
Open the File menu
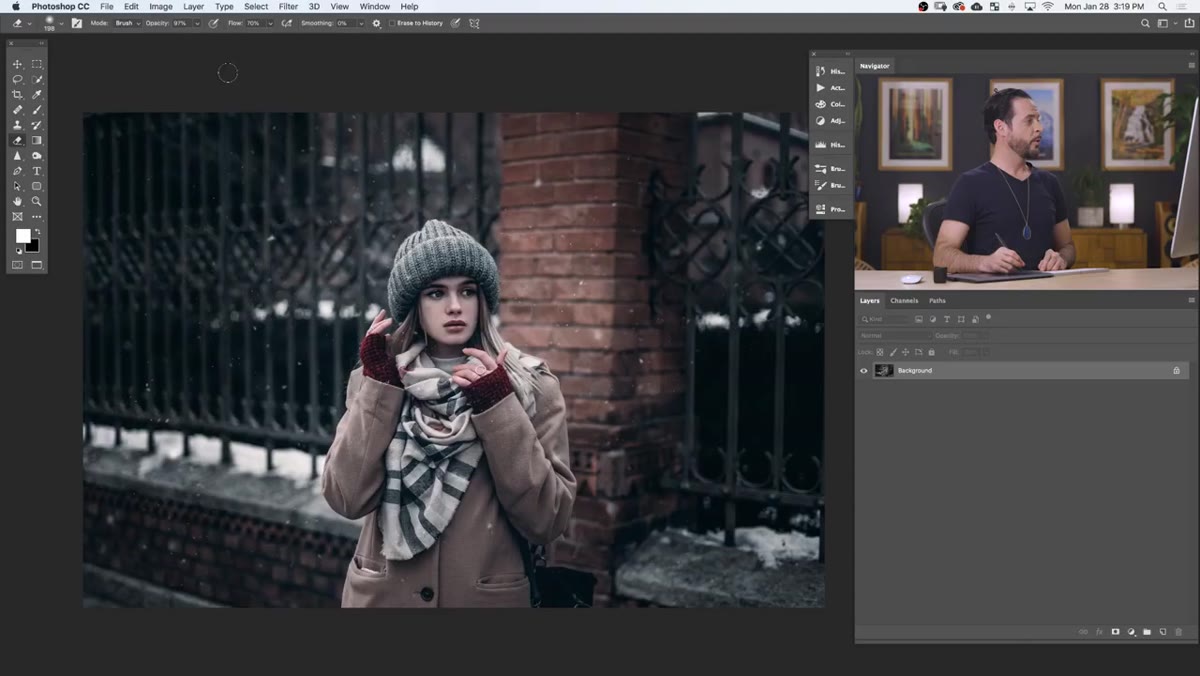click(106, 6)
